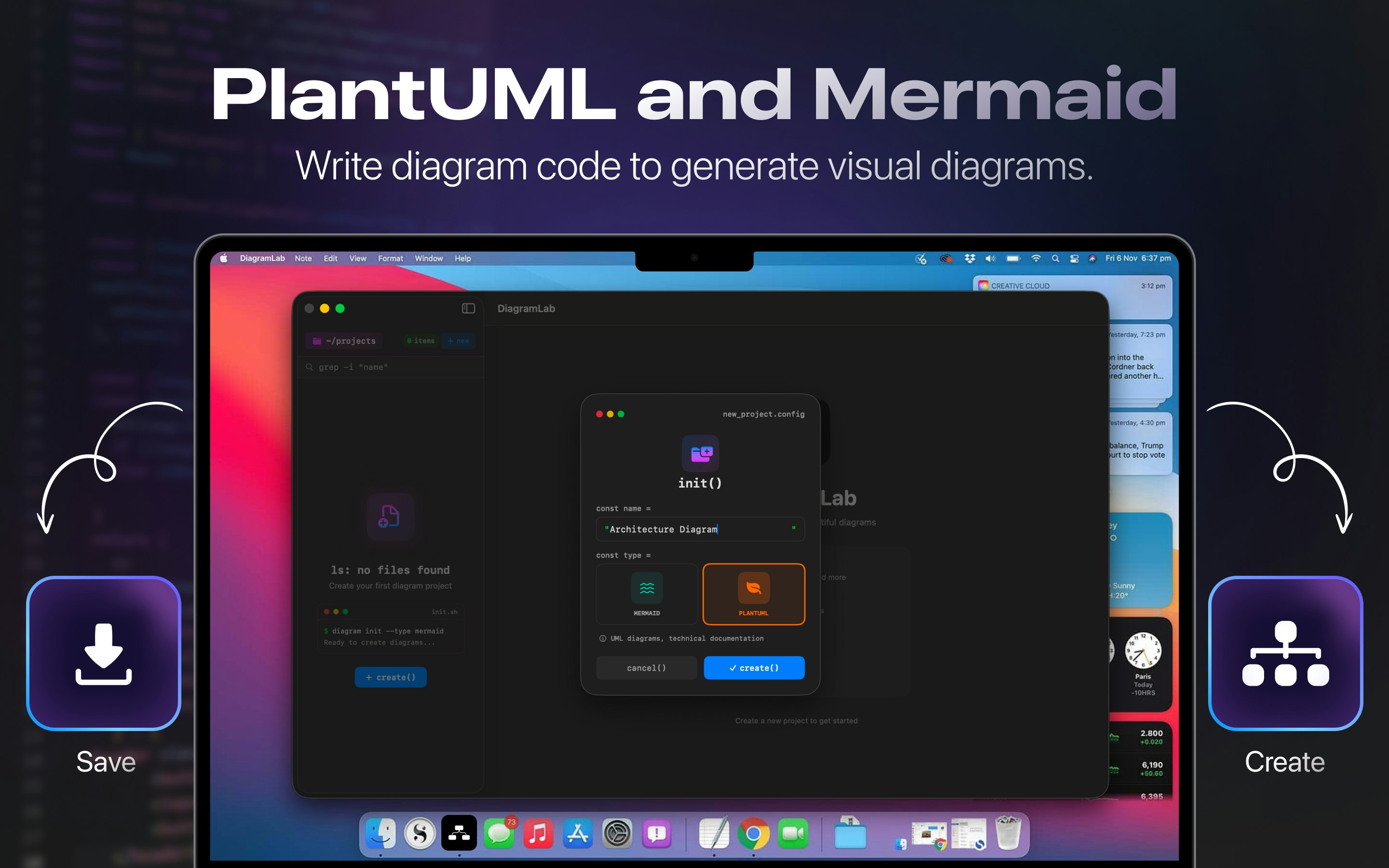The width and height of the screenshot is (1389, 868).
Task: Click the purple folder icon beside ~/projects
Action: point(317,340)
